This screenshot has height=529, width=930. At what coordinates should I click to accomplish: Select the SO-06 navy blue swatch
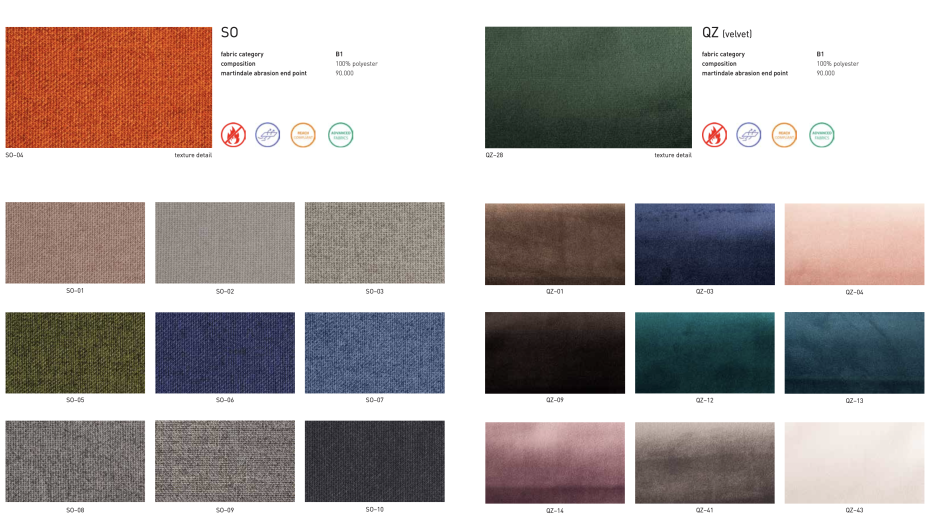coord(225,352)
